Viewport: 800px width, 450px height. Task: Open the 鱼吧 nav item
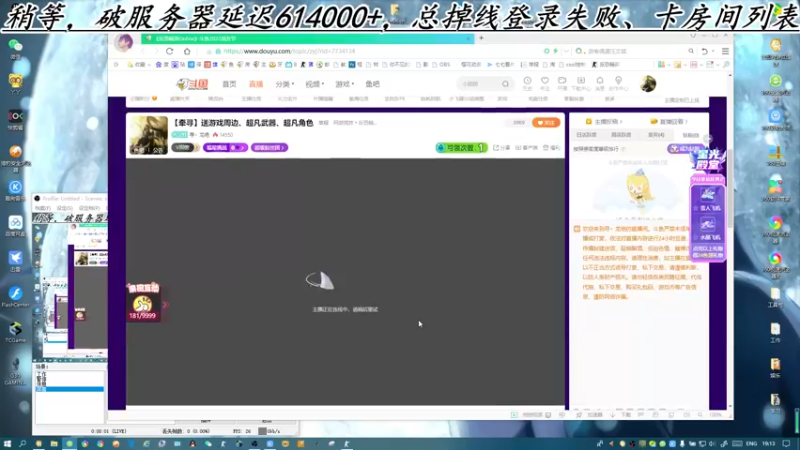372,84
